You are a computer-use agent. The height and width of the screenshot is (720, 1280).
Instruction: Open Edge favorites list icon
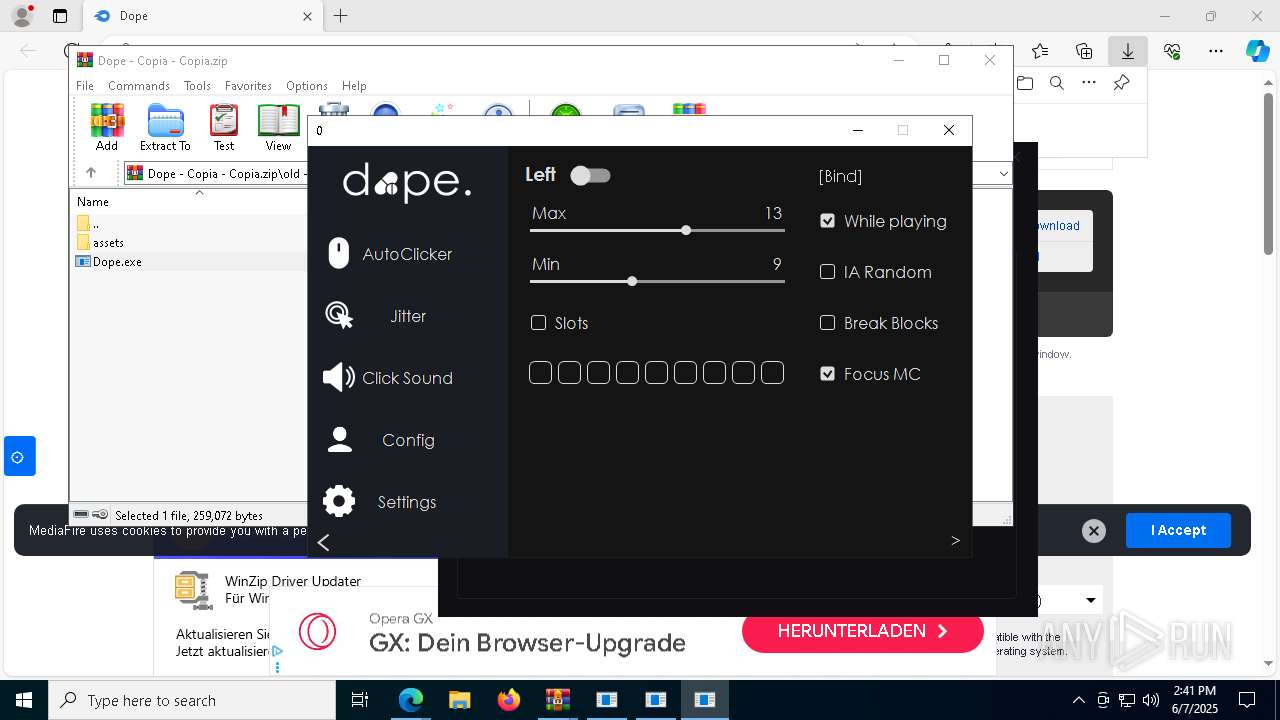[1040, 51]
